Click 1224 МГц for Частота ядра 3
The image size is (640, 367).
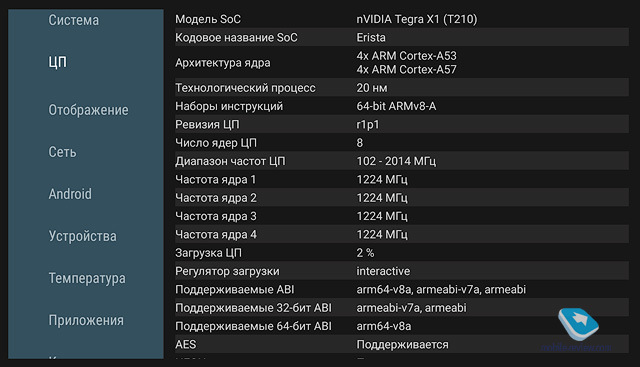(382, 216)
